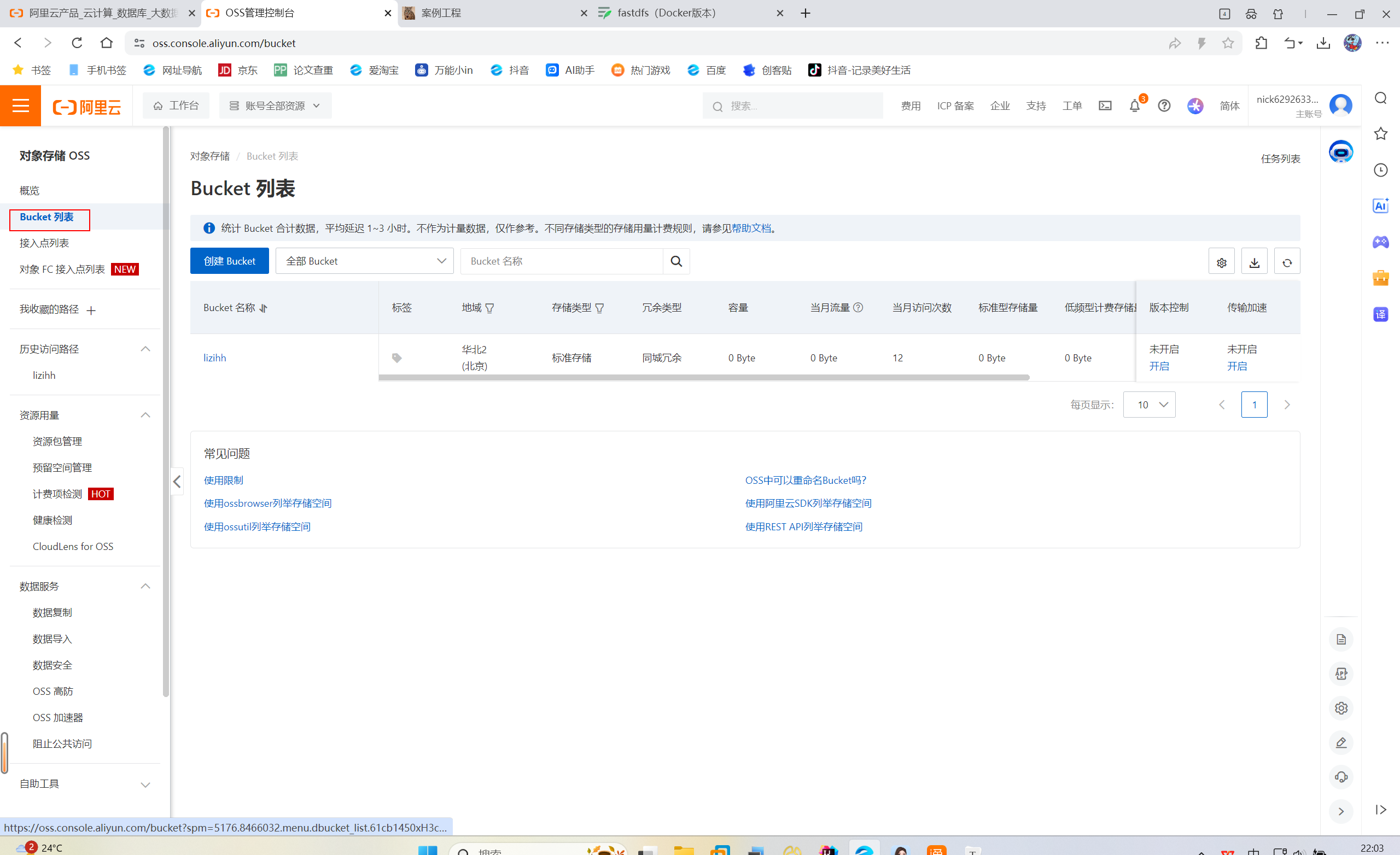Open the Cloud Shell terminal icon in the header
Screen dimensions: 1400x855
tap(1105, 106)
